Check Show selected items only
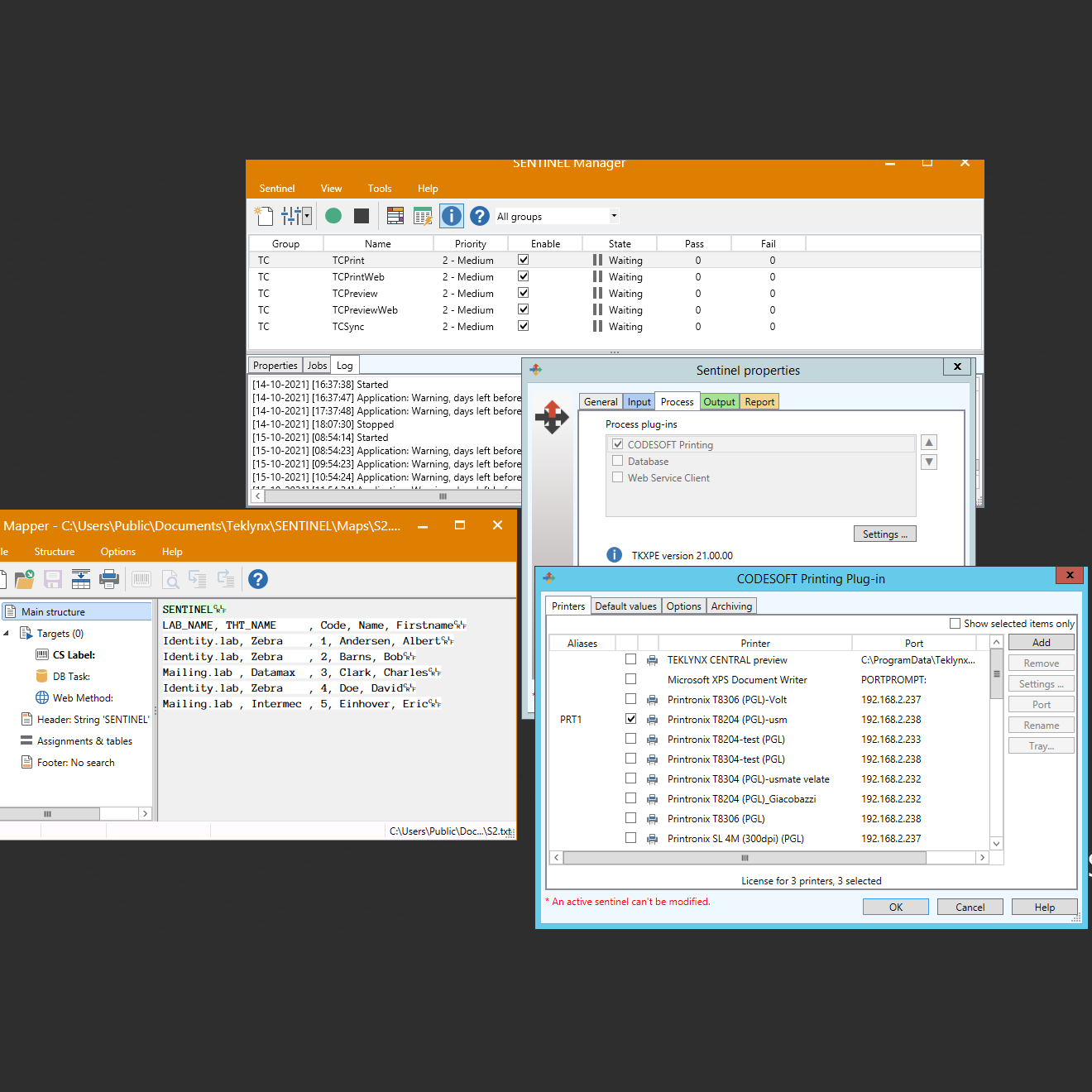The width and height of the screenshot is (1092, 1092). click(955, 623)
